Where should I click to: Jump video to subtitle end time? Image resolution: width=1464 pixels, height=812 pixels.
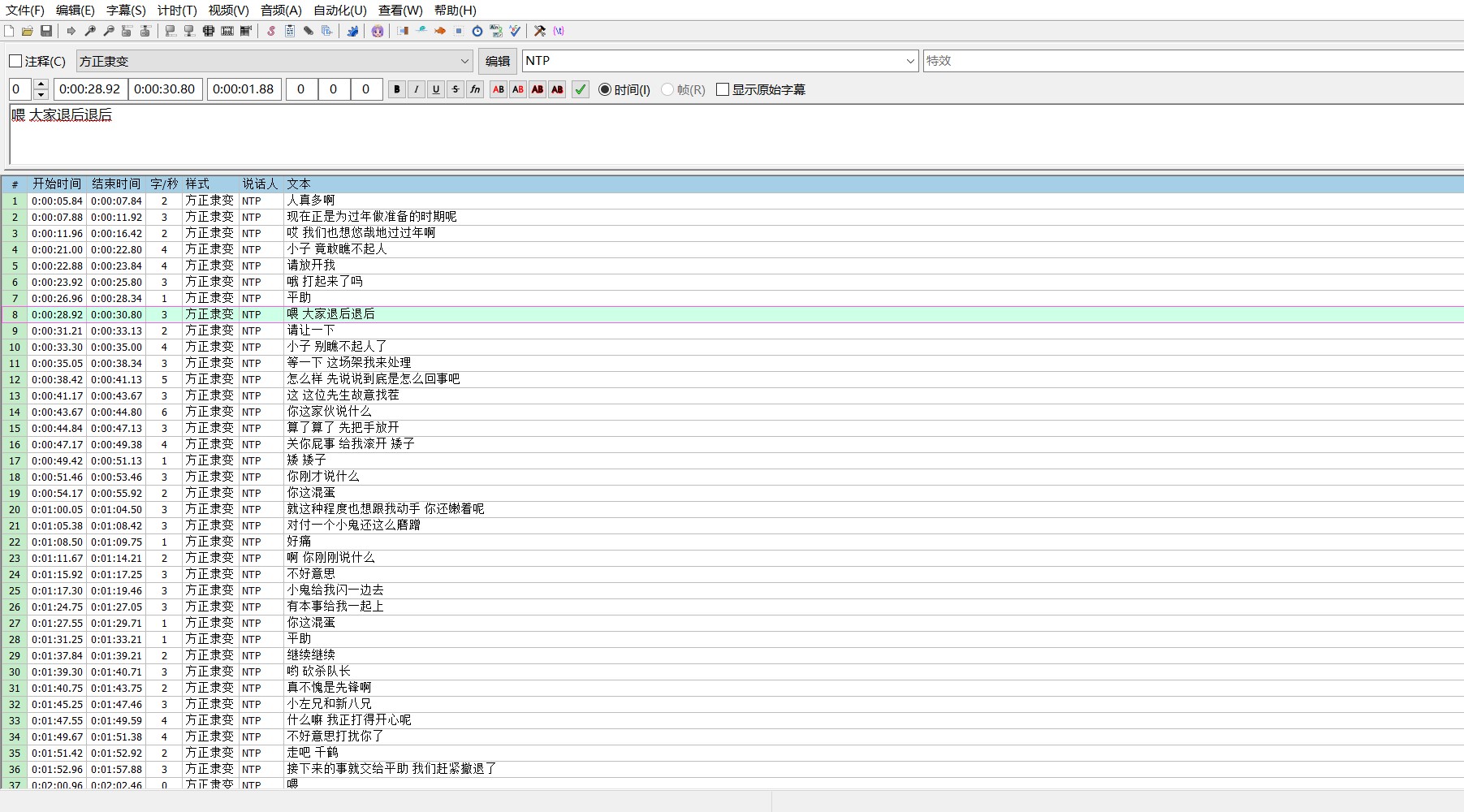145,31
